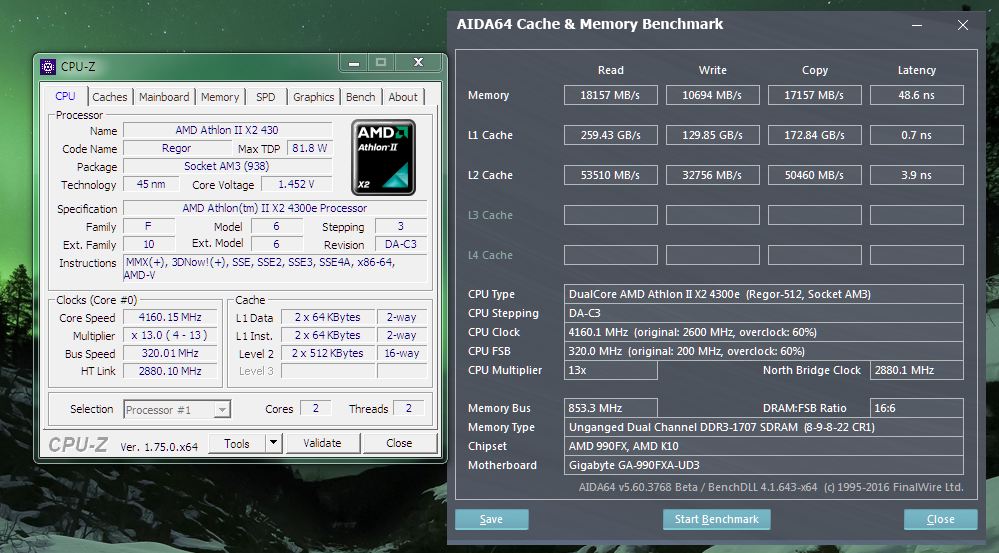
Task: Click the L1 Cache Read value 259.43 GB/s
Action: [x=610, y=135]
